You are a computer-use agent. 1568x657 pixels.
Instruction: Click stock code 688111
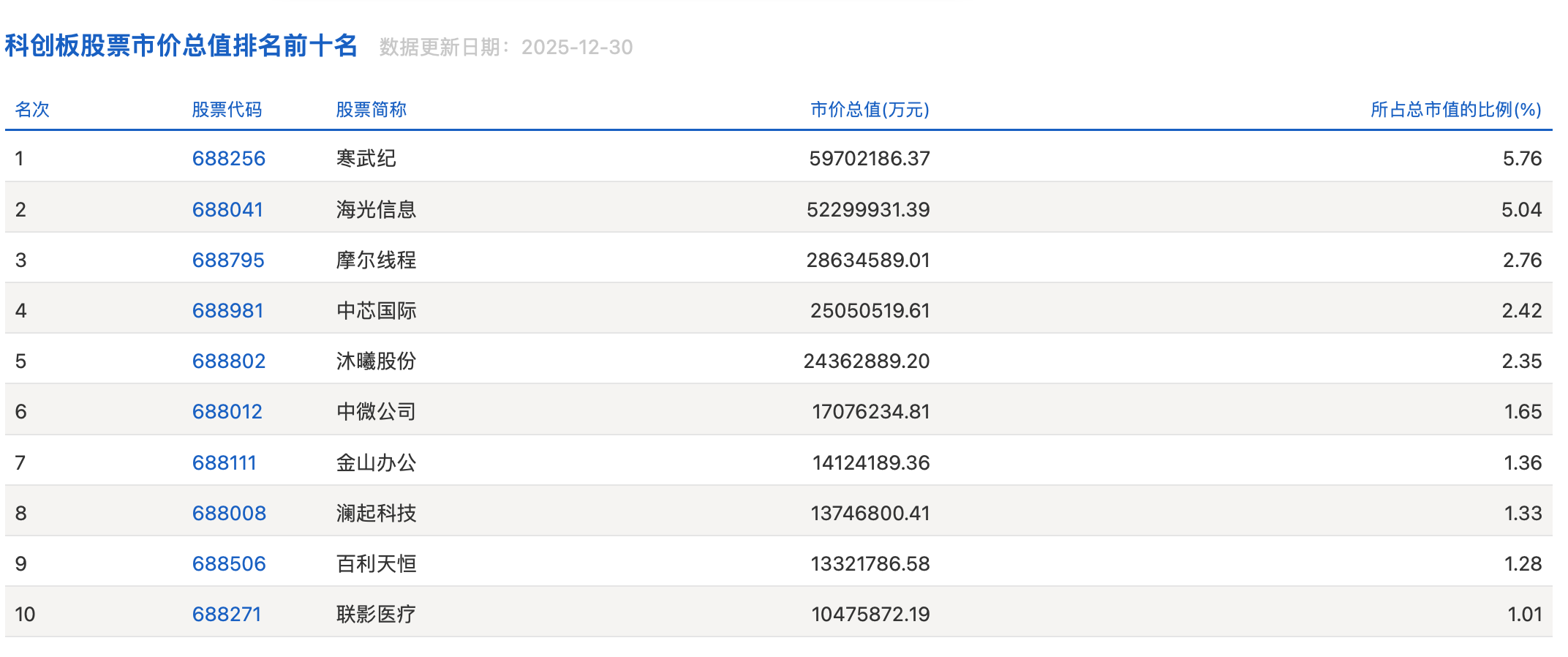click(x=224, y=462)
